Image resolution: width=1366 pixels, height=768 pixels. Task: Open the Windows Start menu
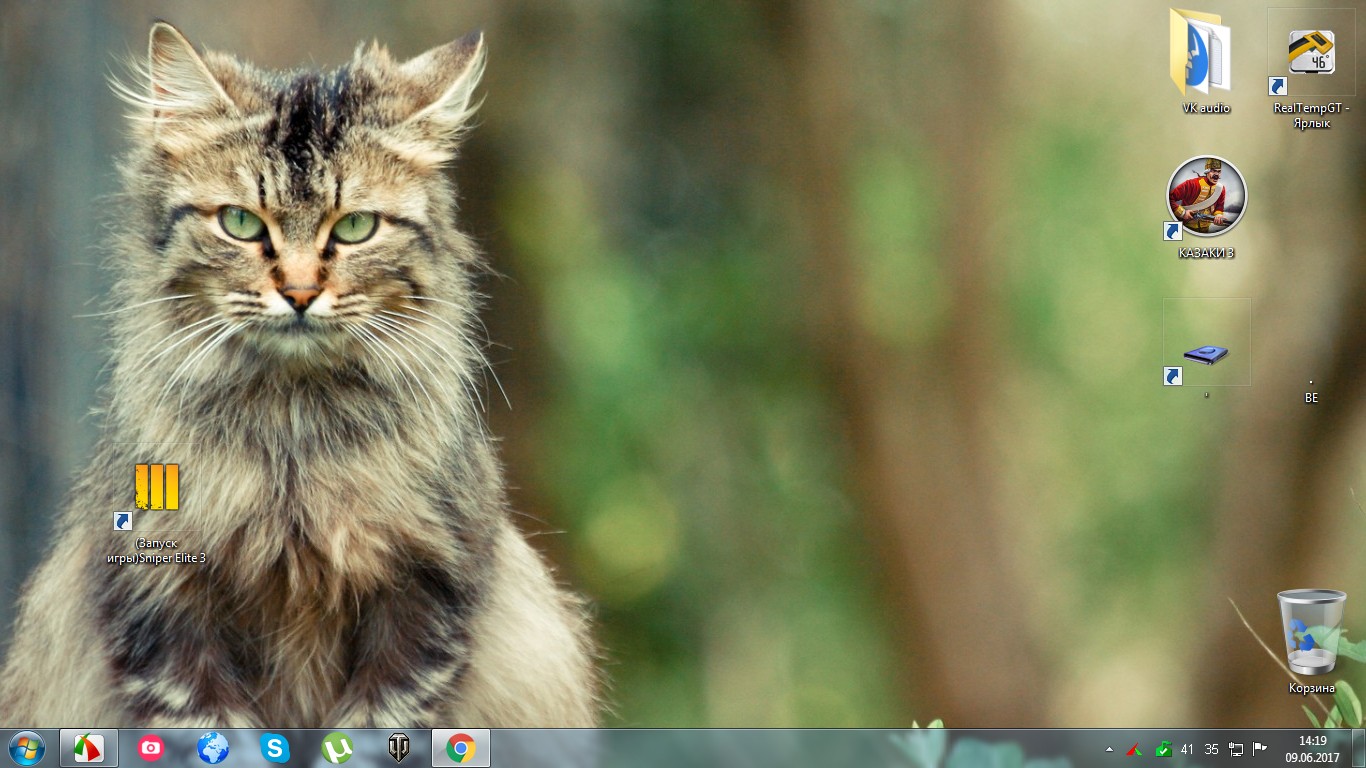(x=26, y=748)
